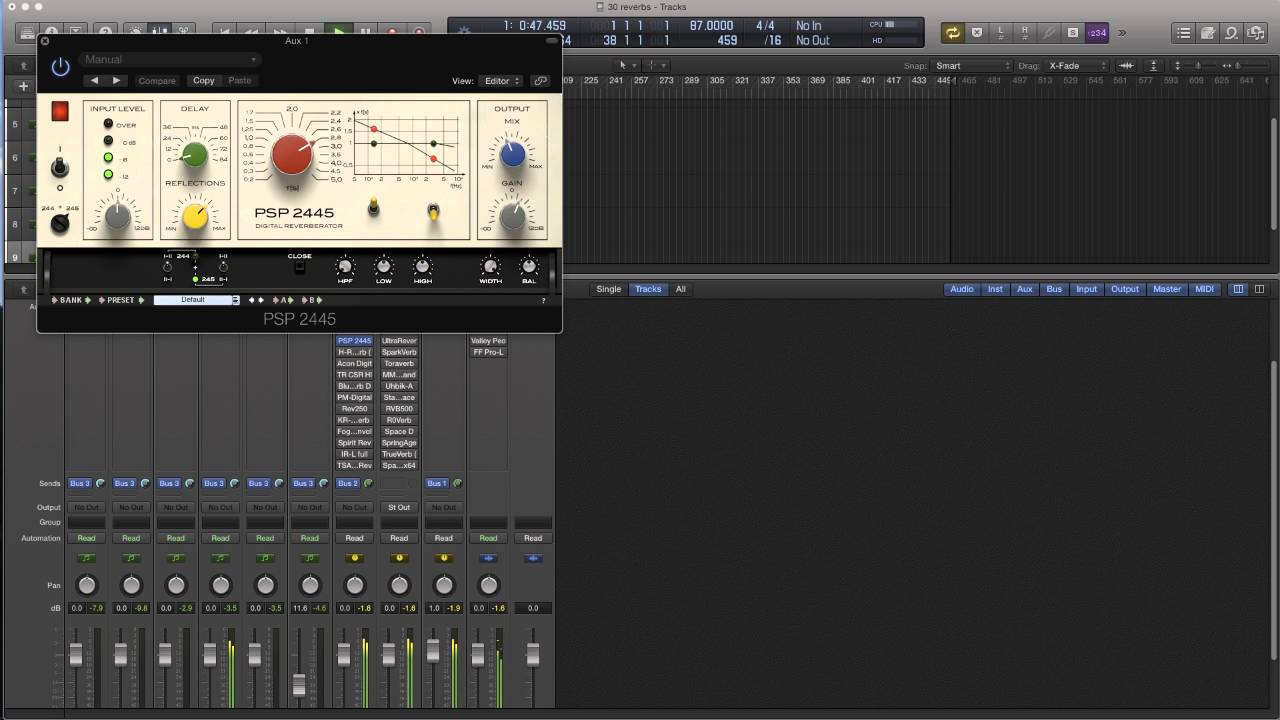The height and width of the screenshot is (720, 1280).
Task: Flip the toggle switch on the PSP 2445 left panel
Action: pos(60,167)
